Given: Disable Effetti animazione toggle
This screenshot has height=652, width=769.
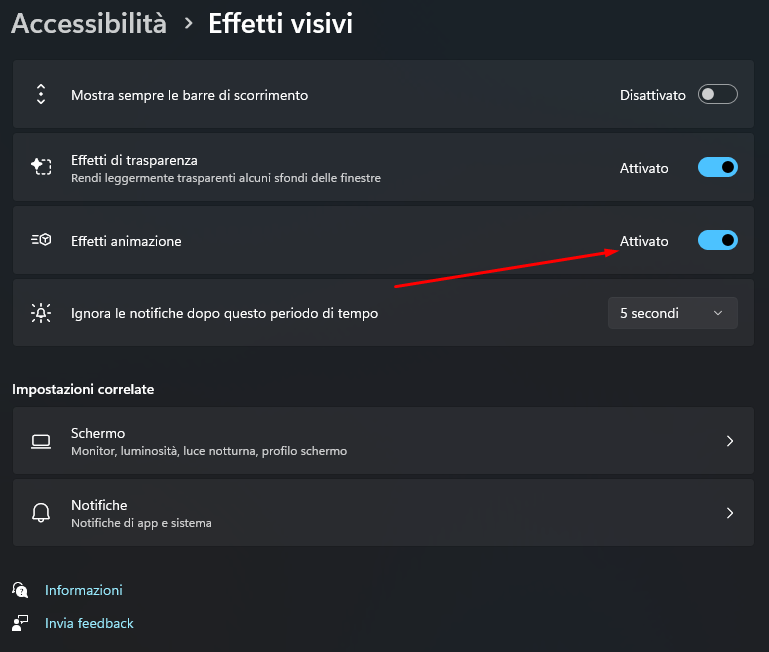Looking at the screenshot, I should pos(717,240).
